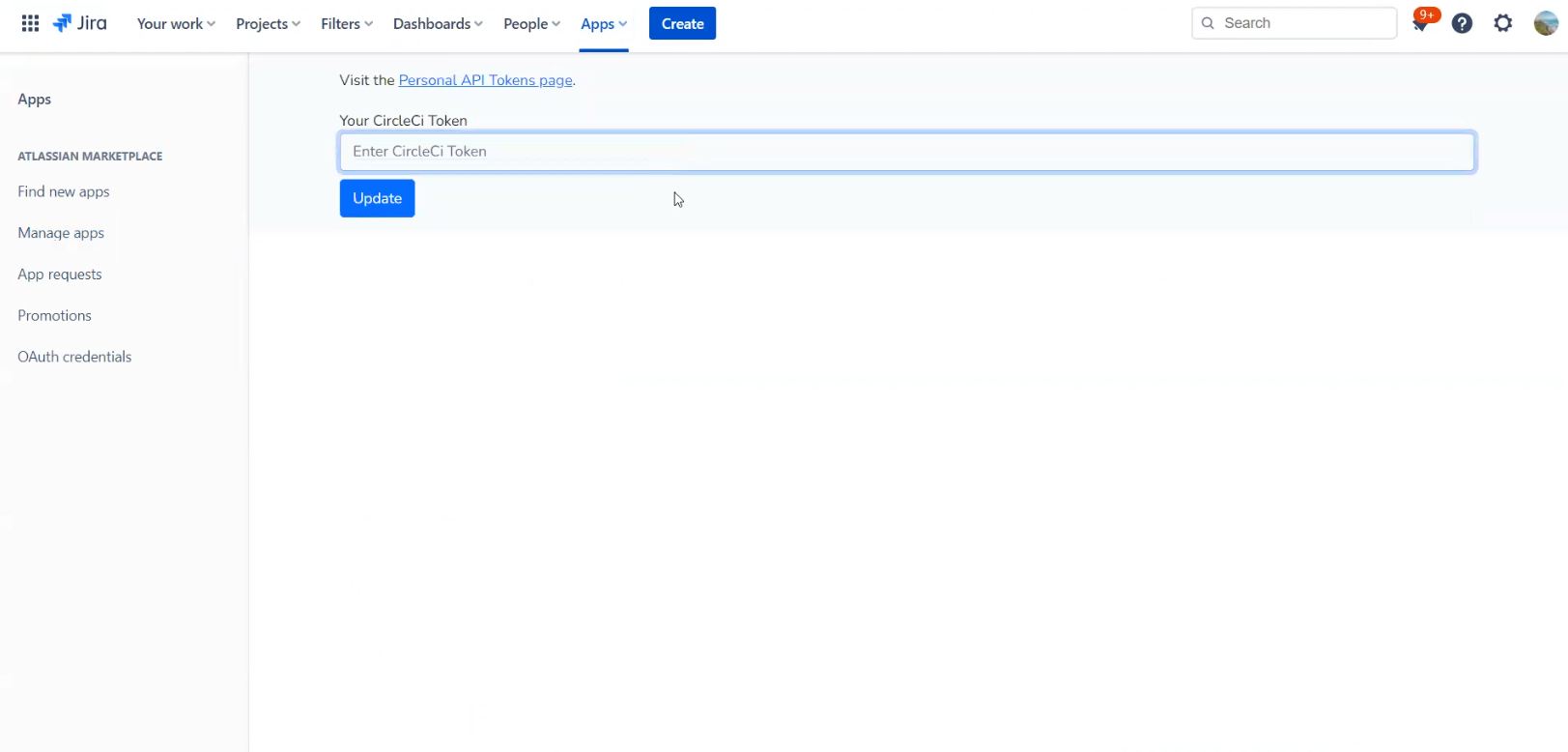Open the help question mark icon

coord(1462,23)
